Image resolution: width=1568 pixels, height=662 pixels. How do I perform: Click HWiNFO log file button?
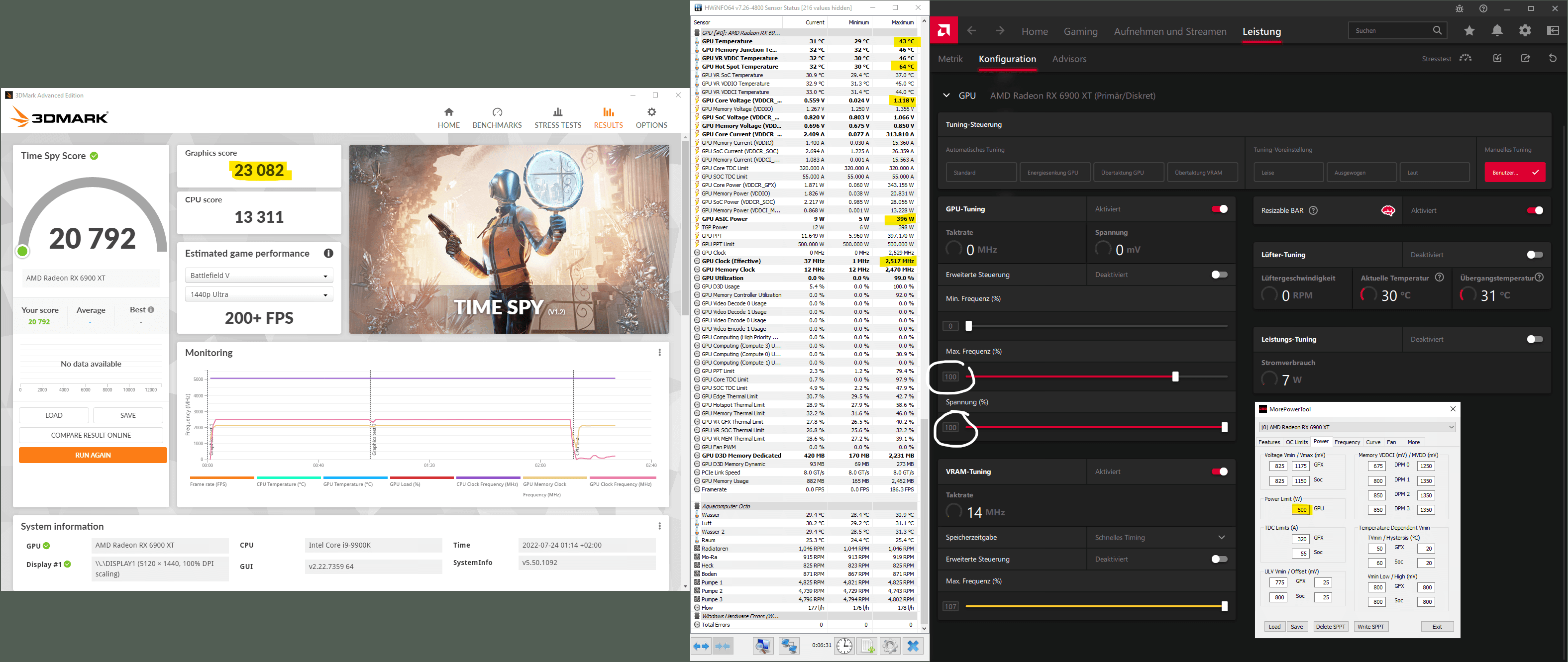click(x=867, y=646)
